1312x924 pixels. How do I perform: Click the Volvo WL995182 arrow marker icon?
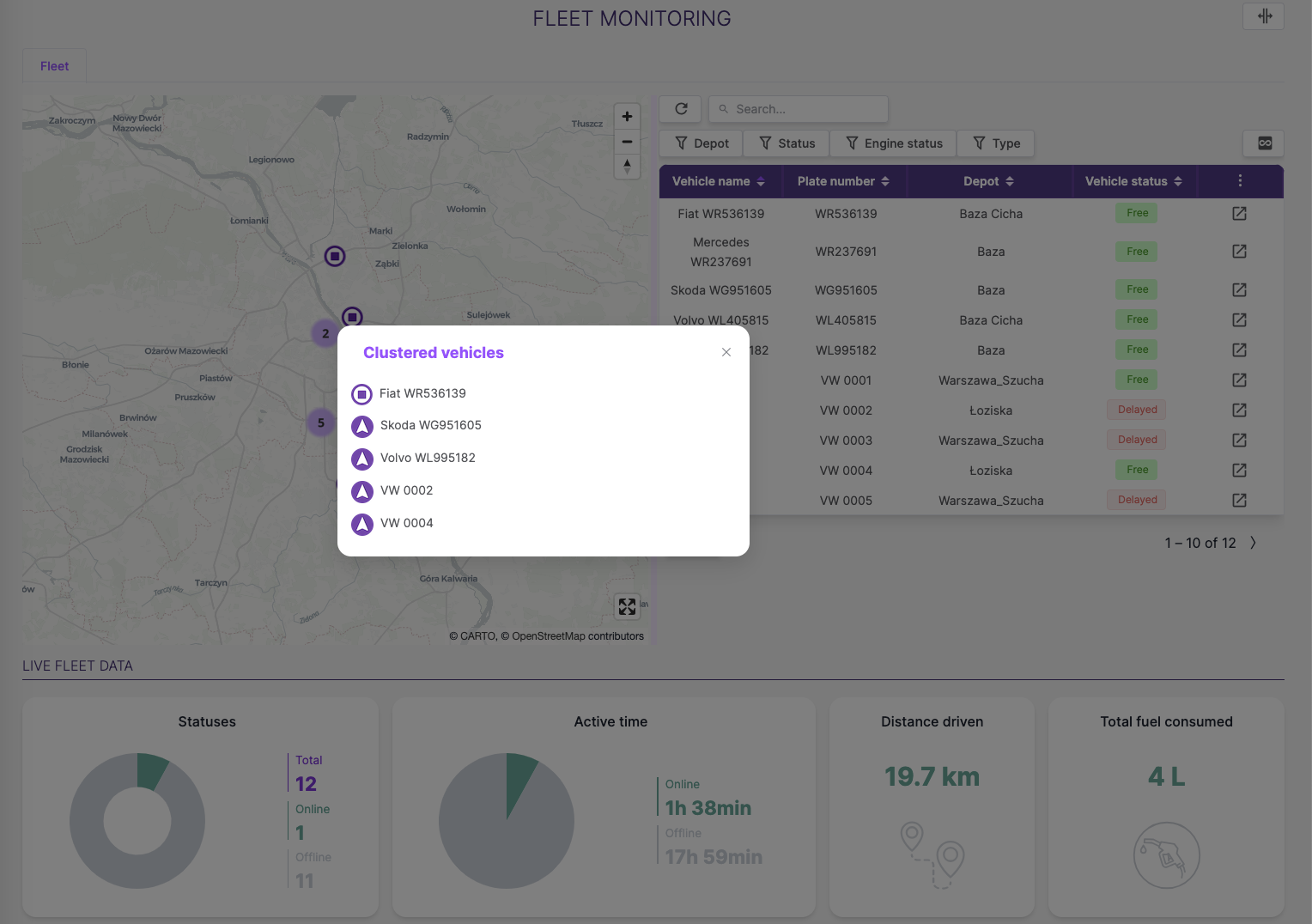point(362,459)
